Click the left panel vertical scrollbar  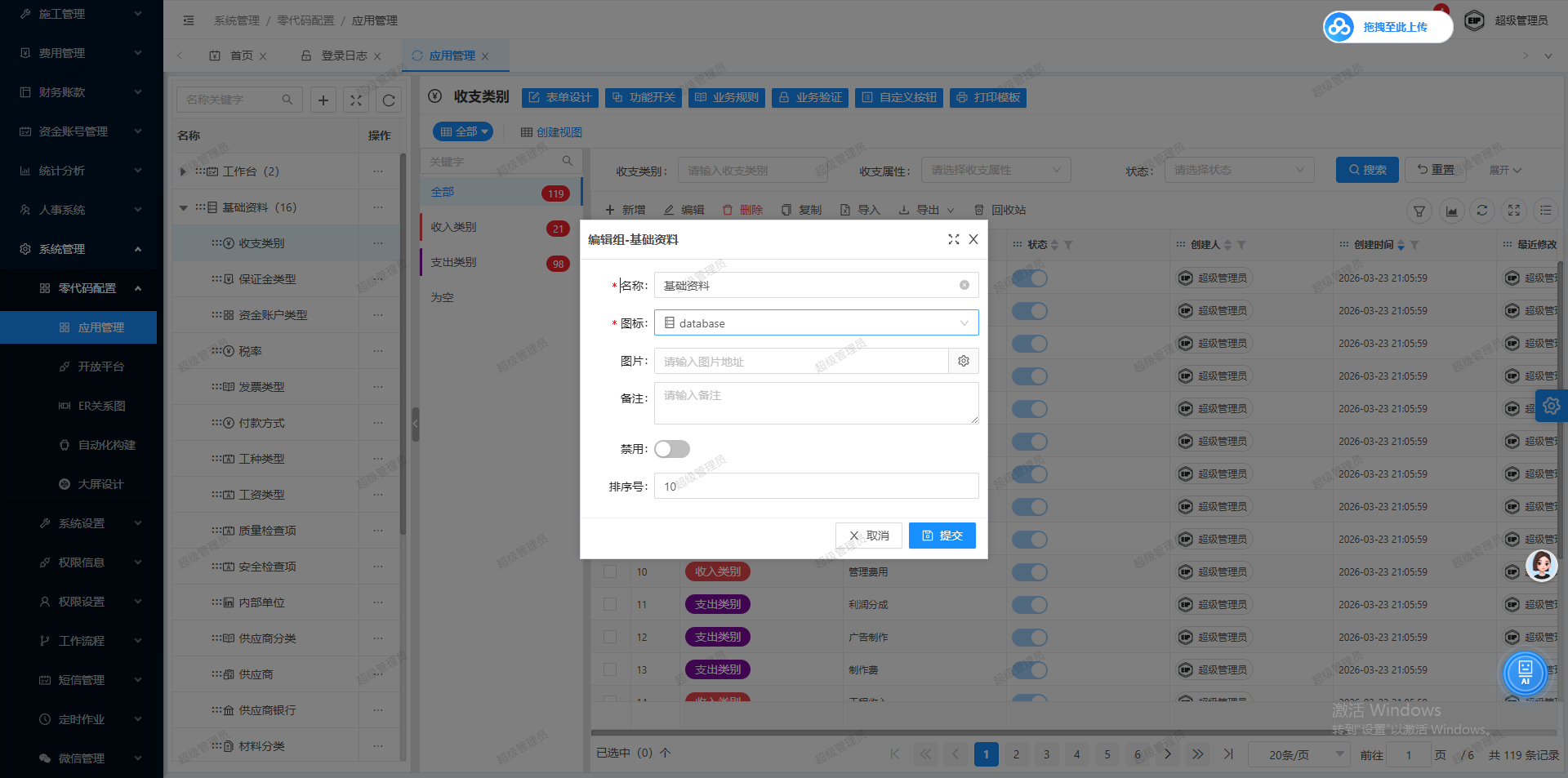(403, 343)
